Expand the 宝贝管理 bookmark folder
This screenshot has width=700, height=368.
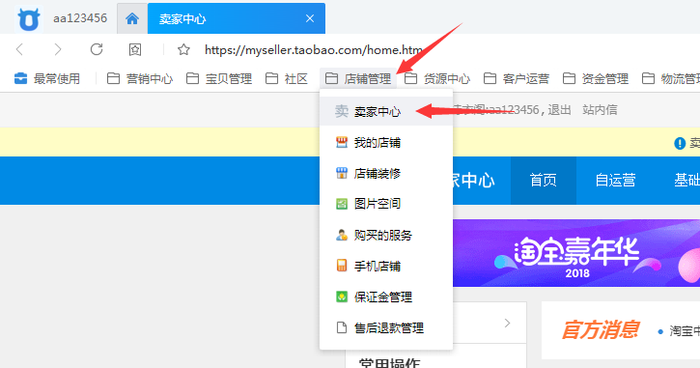[x=219, y=79]
